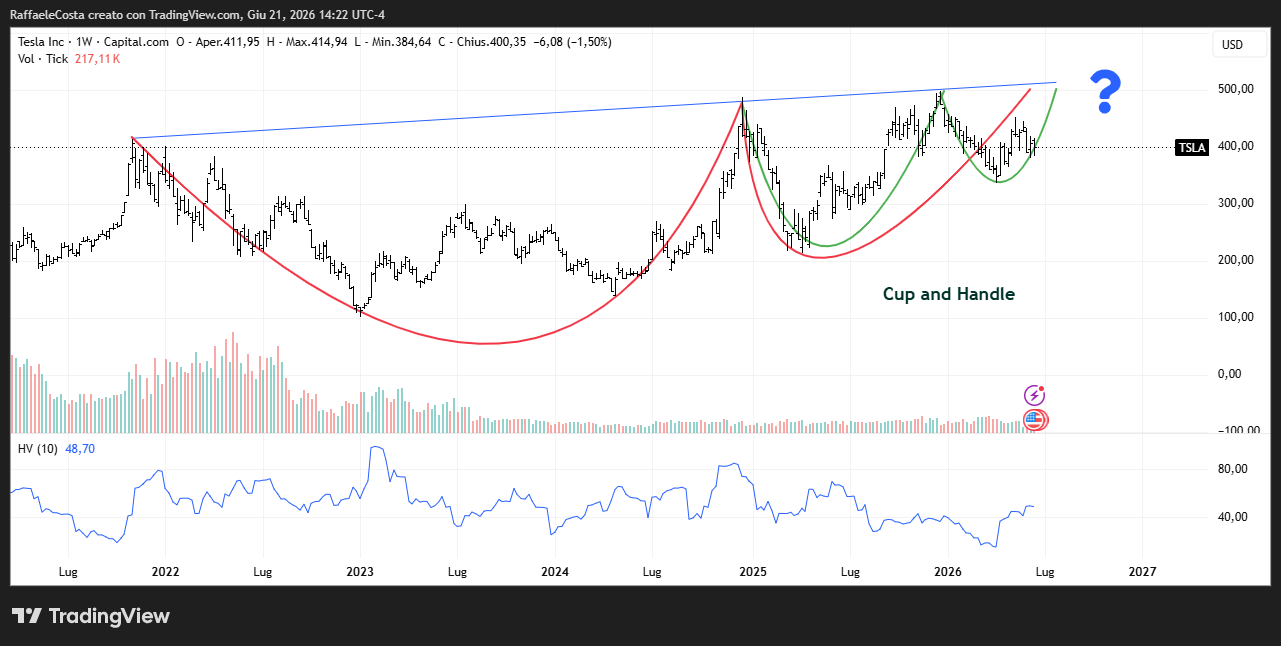Select the Cup and Handle text annotation

tap(948, 294)
